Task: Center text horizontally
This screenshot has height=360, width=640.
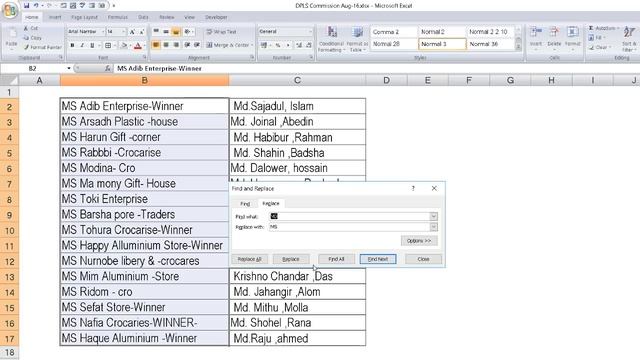Action: pos(166,45)
